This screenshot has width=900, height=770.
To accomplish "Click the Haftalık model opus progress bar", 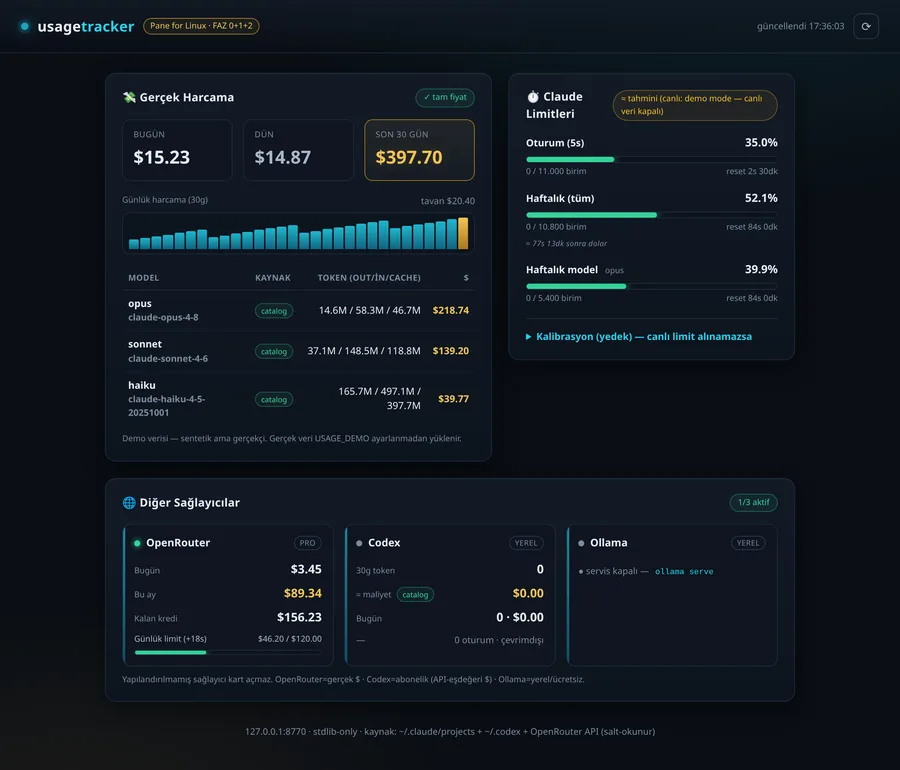I will click(x=651, y=286).
